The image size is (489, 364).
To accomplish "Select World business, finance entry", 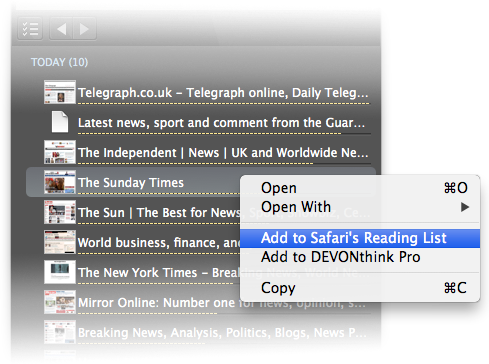I will coord(159,243).
